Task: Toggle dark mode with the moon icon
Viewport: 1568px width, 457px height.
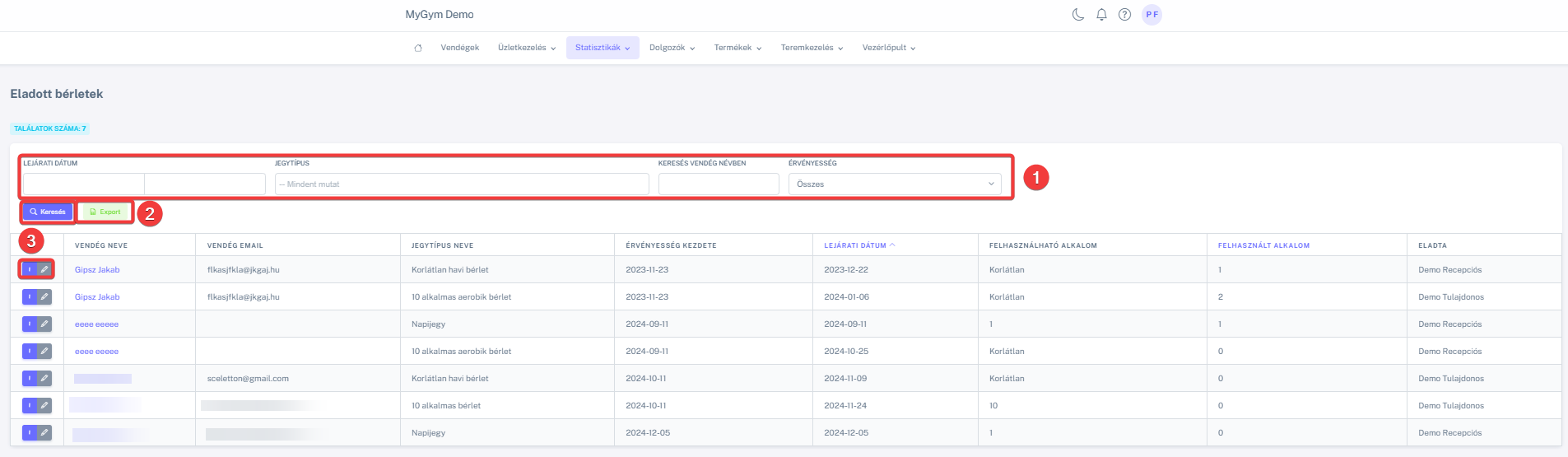Action: click(x=1078, y=15)
